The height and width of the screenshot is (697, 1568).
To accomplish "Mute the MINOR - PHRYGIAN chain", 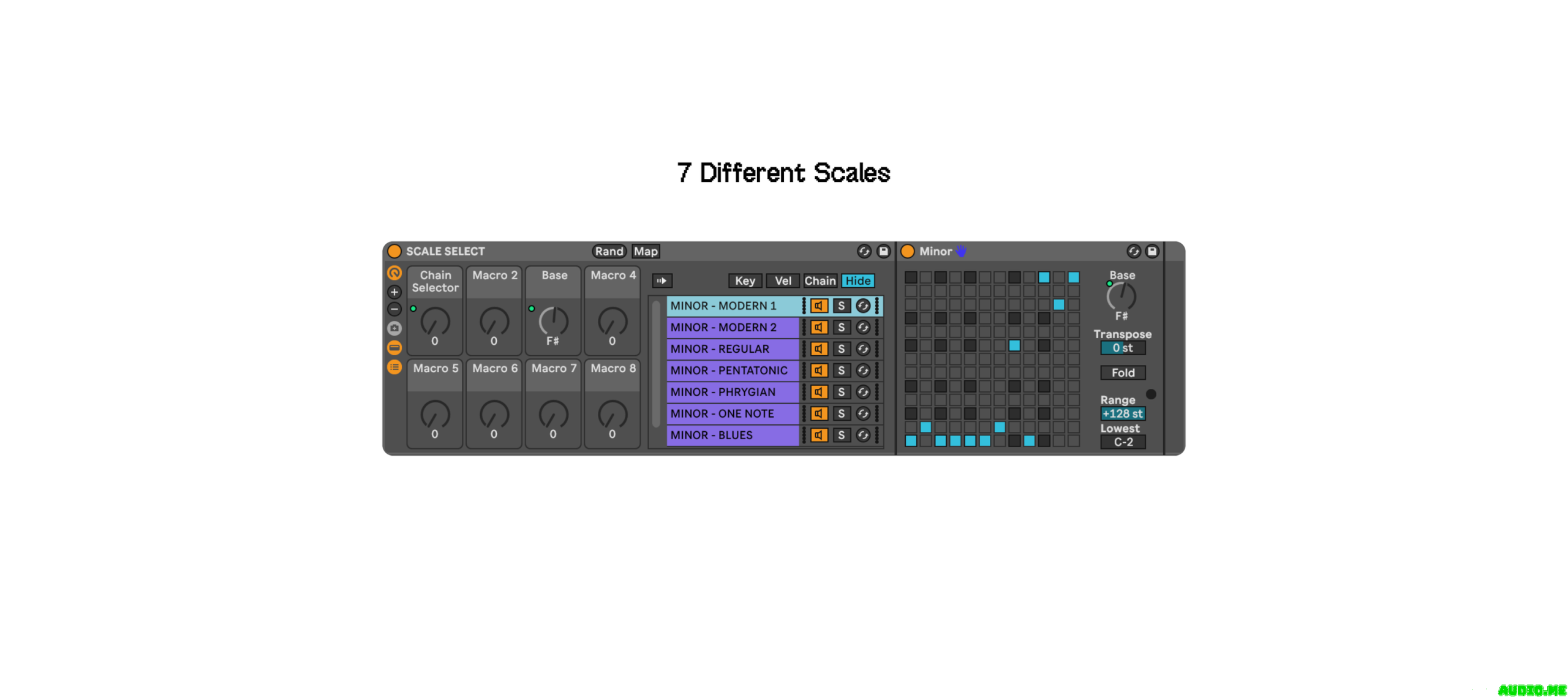I will click(819, 391).
